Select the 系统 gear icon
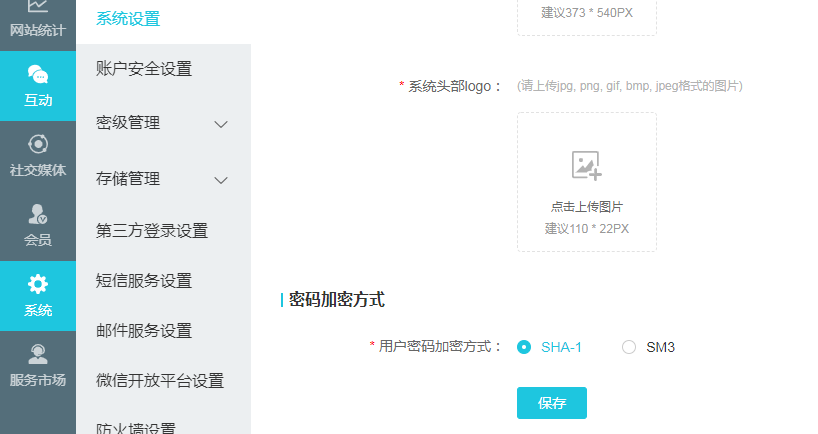This screenshot has width=818, height=434. point(38,284)
